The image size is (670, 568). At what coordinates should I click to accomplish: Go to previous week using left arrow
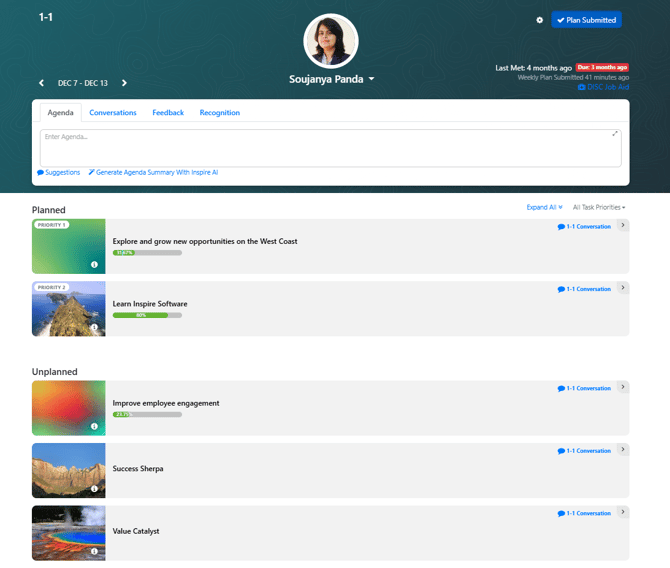pos(42,83)
